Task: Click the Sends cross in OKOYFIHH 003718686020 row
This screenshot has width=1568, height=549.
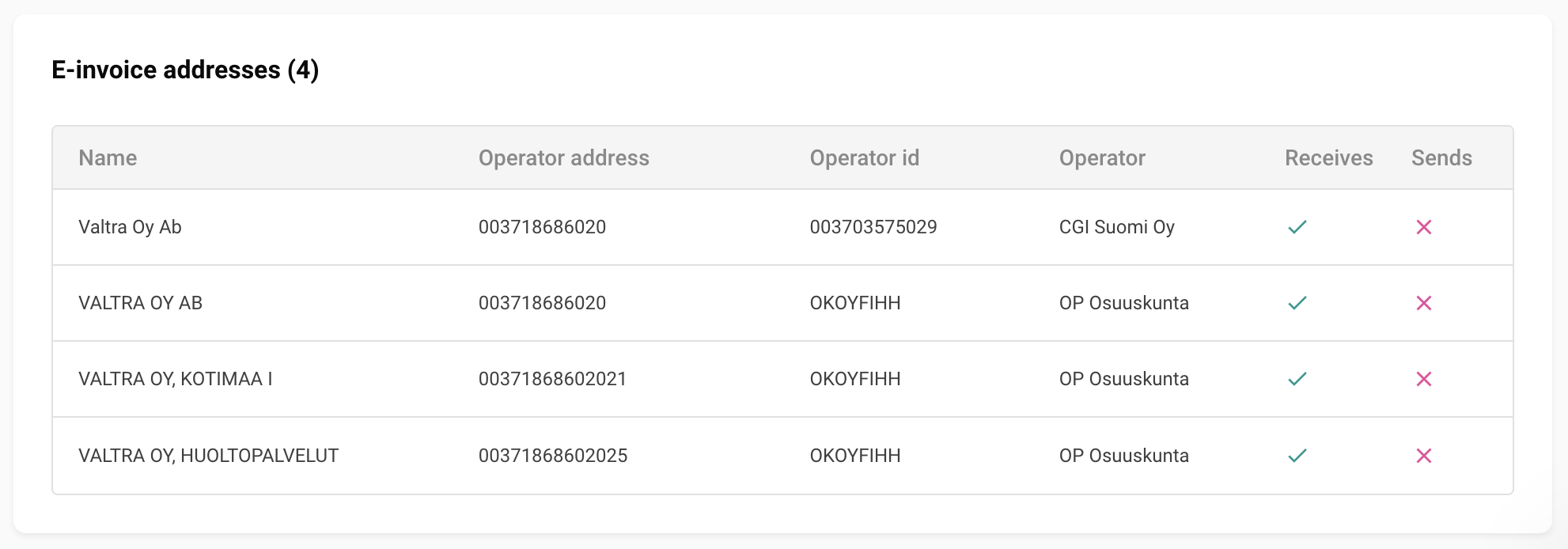Action: [1423, 303]
